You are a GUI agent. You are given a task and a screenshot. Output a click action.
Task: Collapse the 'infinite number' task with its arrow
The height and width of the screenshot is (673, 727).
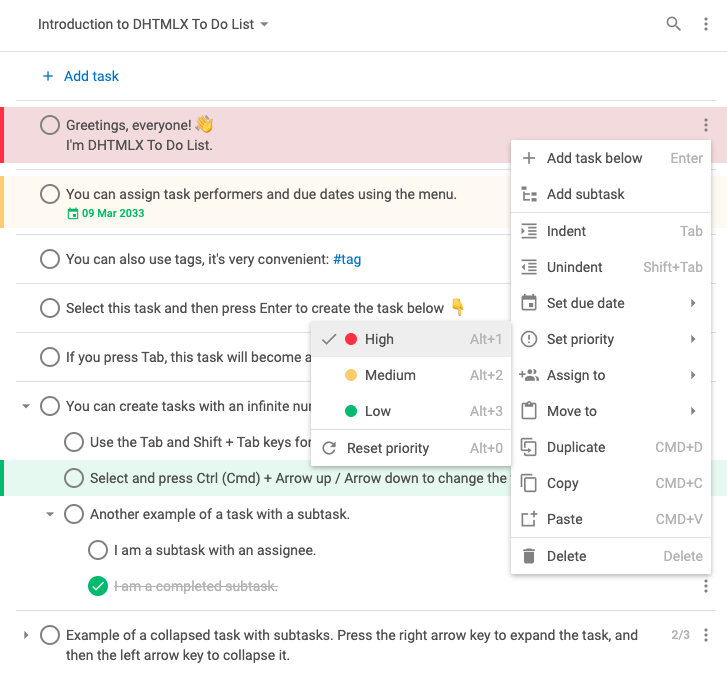point(26,406)
